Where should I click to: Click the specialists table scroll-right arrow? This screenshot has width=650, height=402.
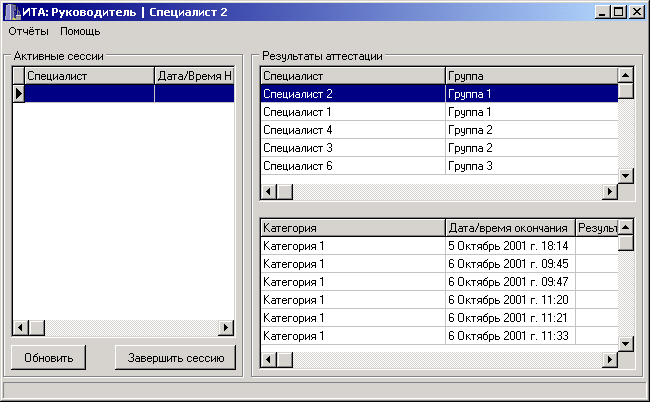pos(610,192)
